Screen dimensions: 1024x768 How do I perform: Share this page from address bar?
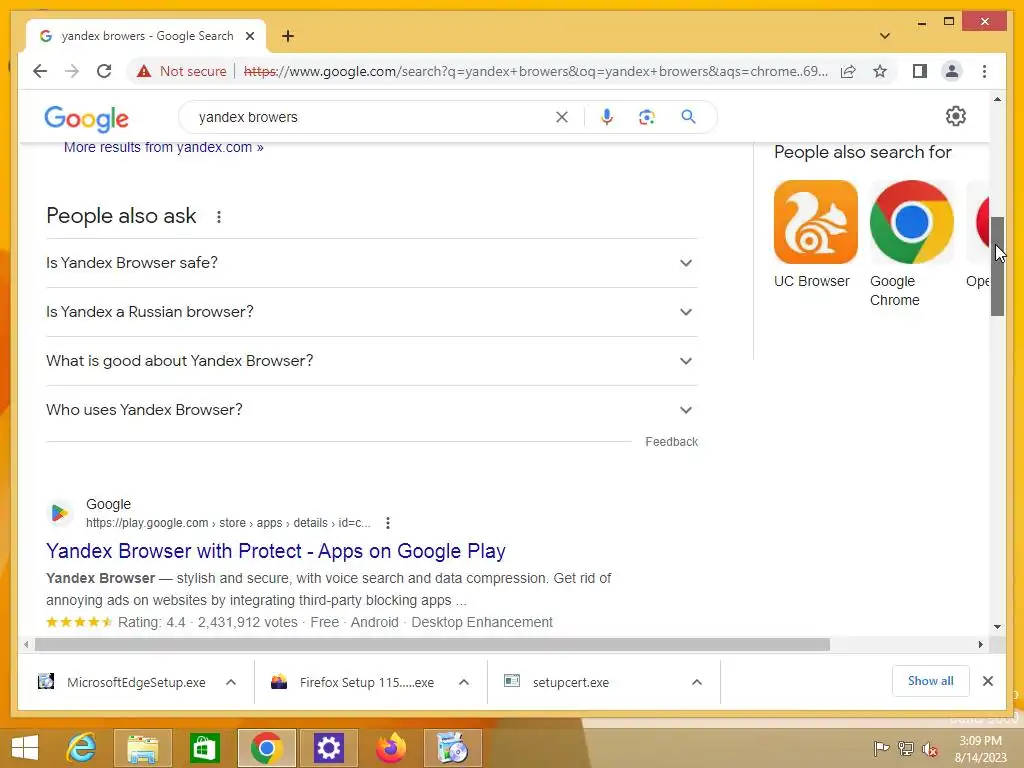848,71
